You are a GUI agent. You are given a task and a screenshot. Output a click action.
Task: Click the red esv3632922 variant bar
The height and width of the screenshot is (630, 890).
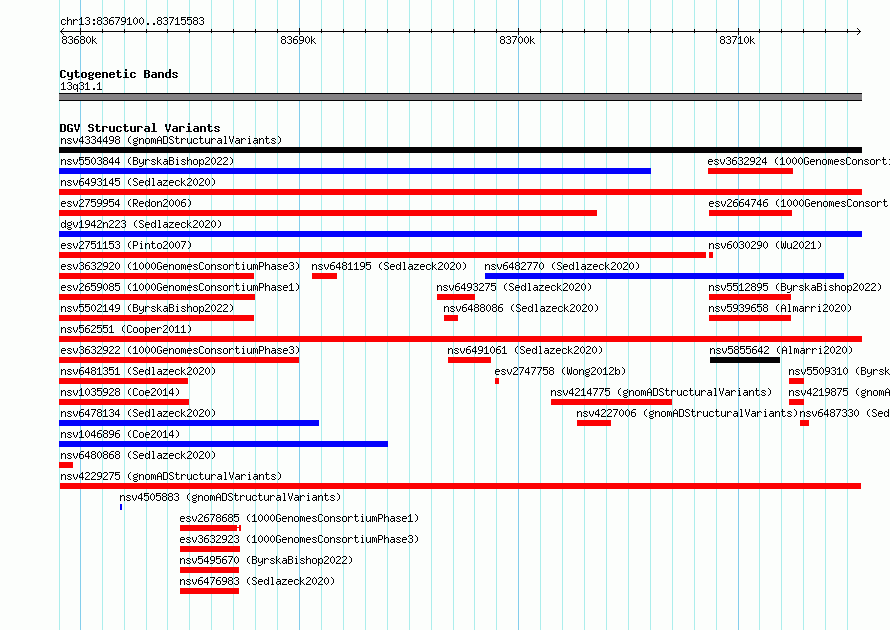179,360
